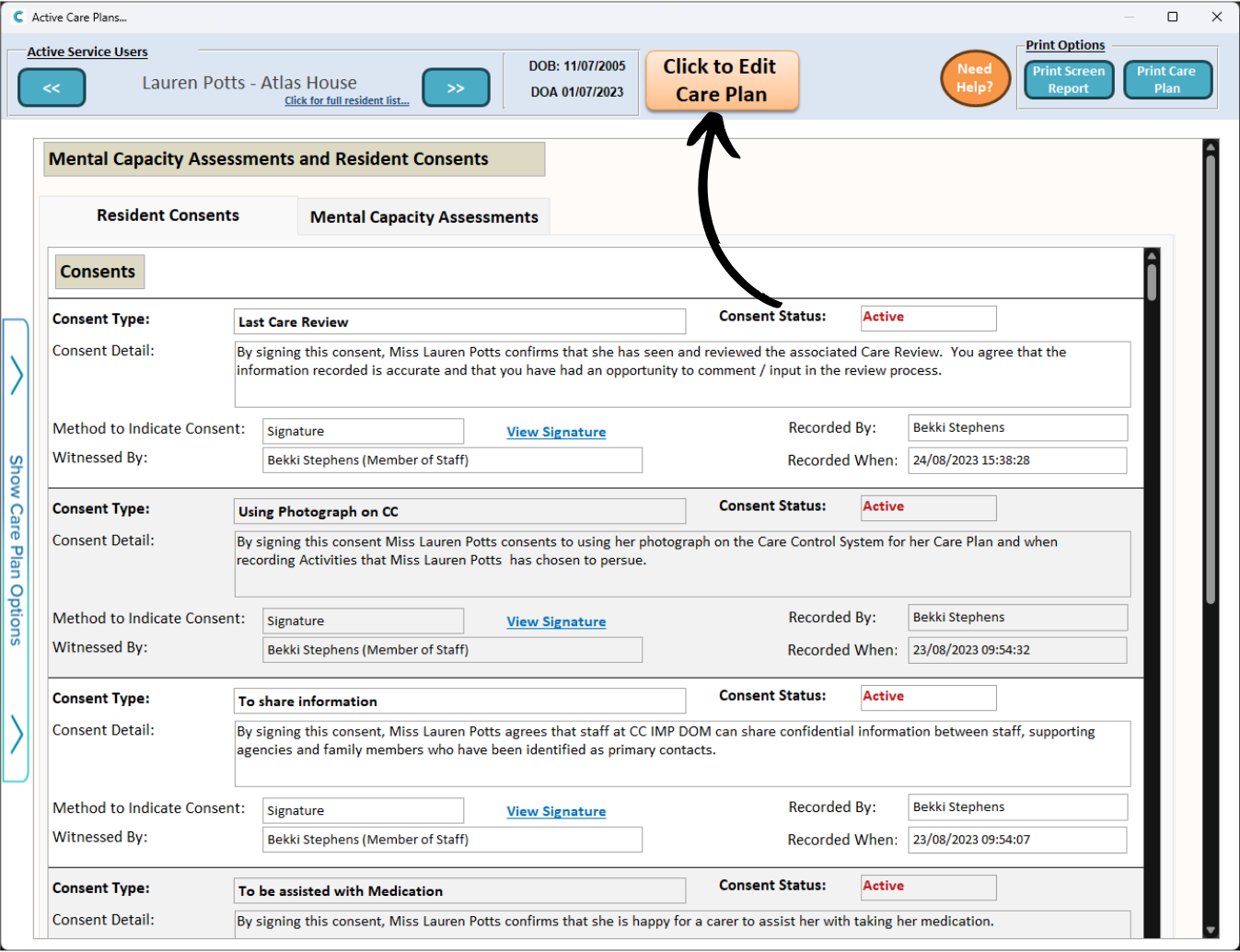The height and width of the screenshot is (952, 1240).
Task: Go to next service user with >> button
Action: click(456, 88)
